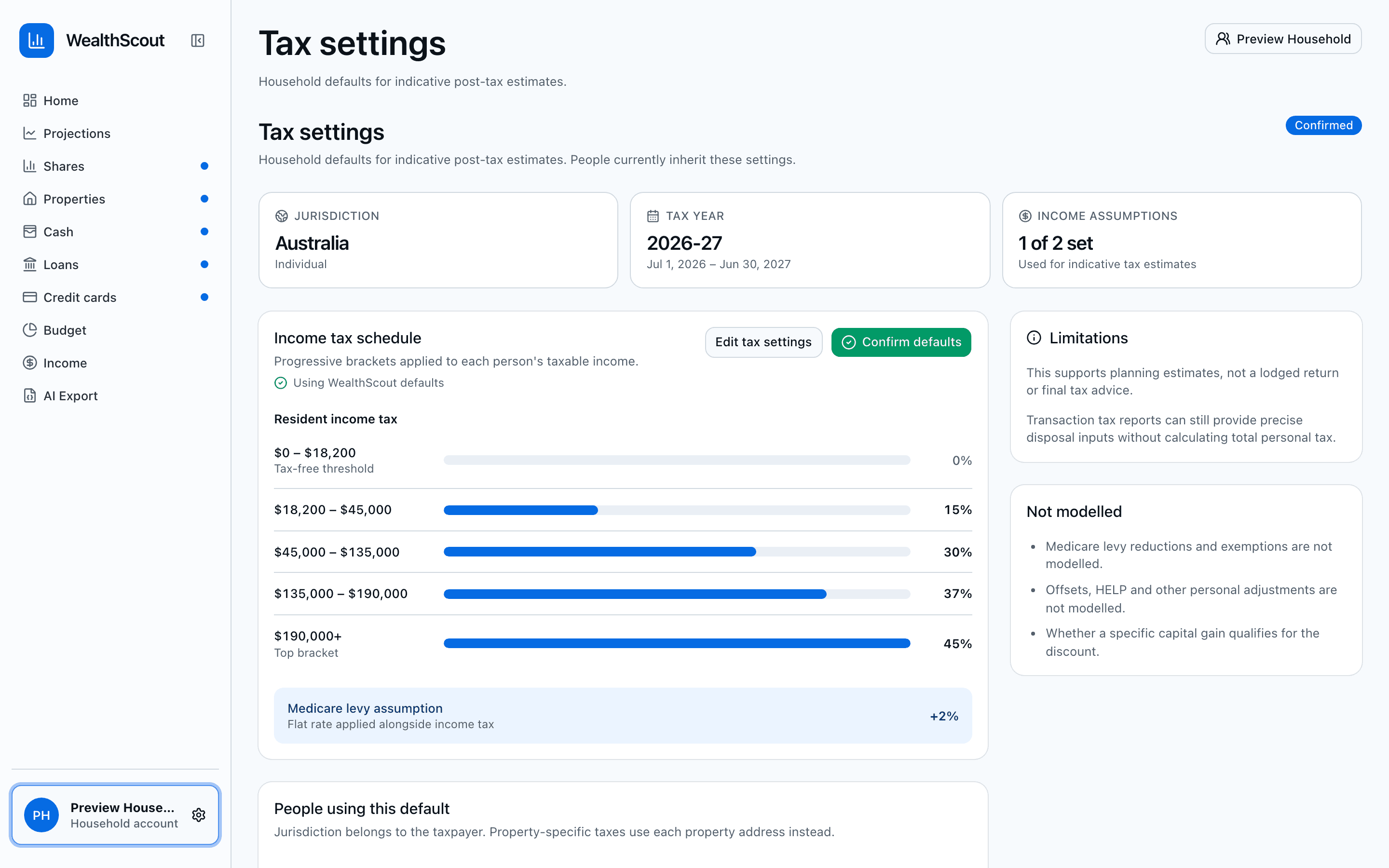
Task: Click the 15% bracket progress bar
Action: tap(677, 510)
